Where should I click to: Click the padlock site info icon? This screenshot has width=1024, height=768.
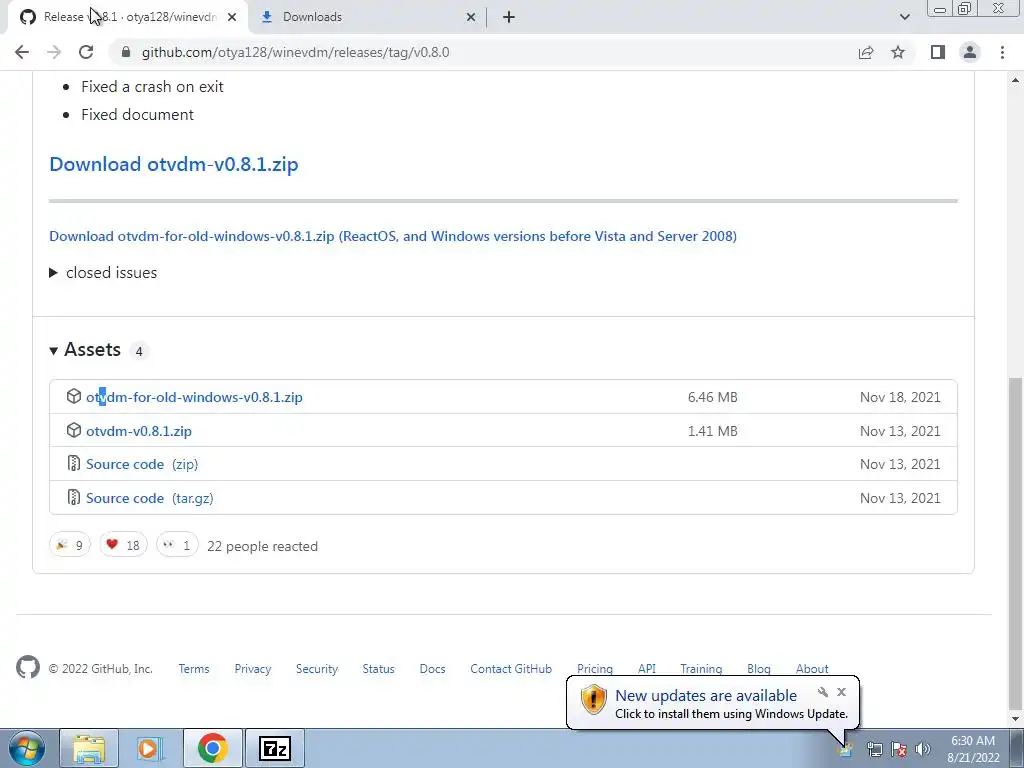coord(126,52)
